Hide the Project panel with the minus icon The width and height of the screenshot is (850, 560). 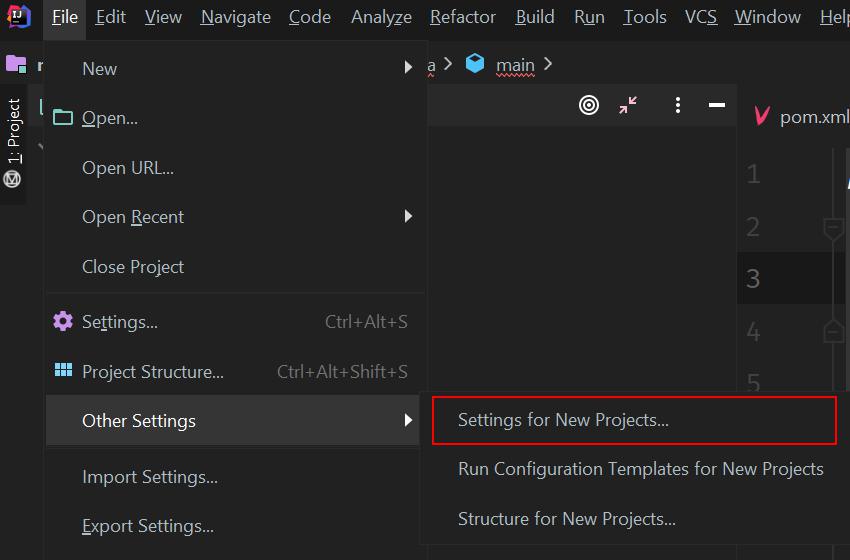click(717, 105)
